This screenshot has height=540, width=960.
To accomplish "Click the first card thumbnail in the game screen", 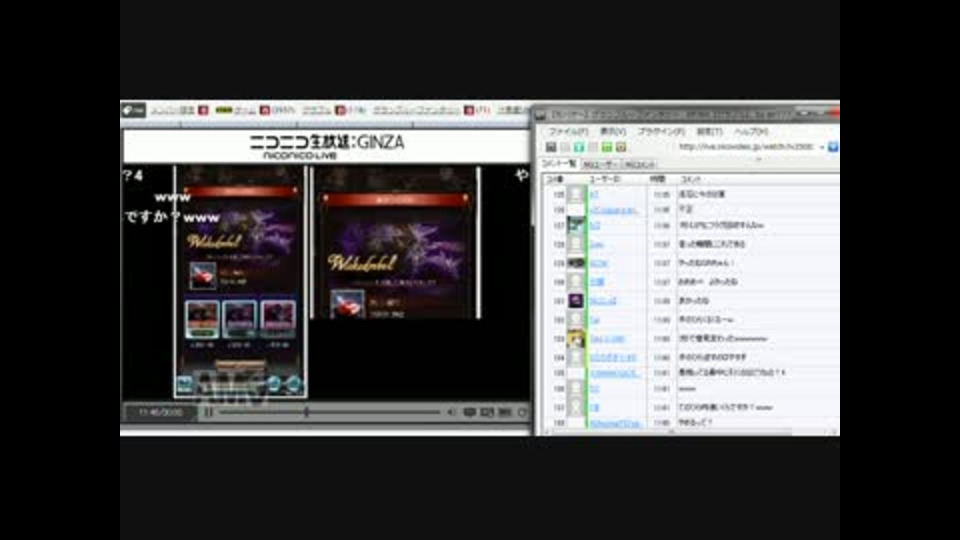I will (202, 319).
